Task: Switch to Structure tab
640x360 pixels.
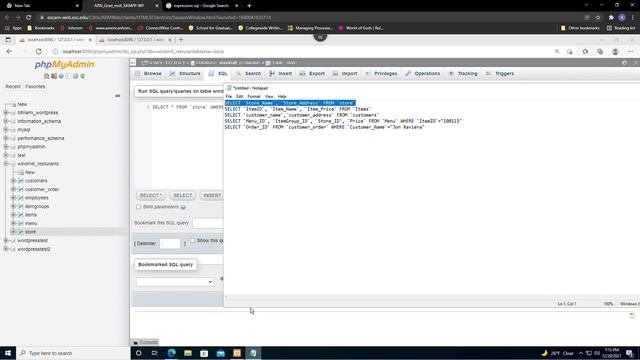Action: pyautogui.click(x=185, y=73)
